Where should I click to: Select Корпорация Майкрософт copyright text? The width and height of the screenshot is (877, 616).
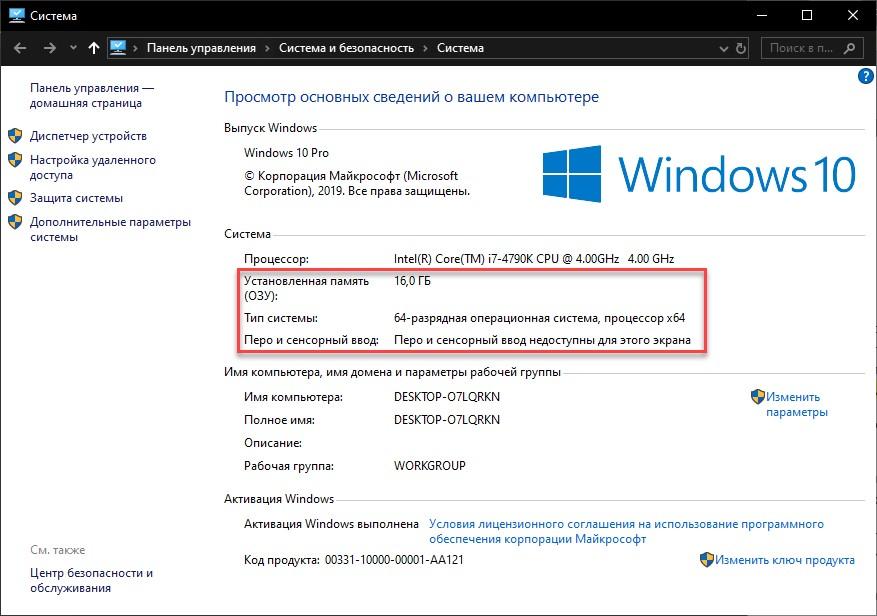(x=357, y=183)
